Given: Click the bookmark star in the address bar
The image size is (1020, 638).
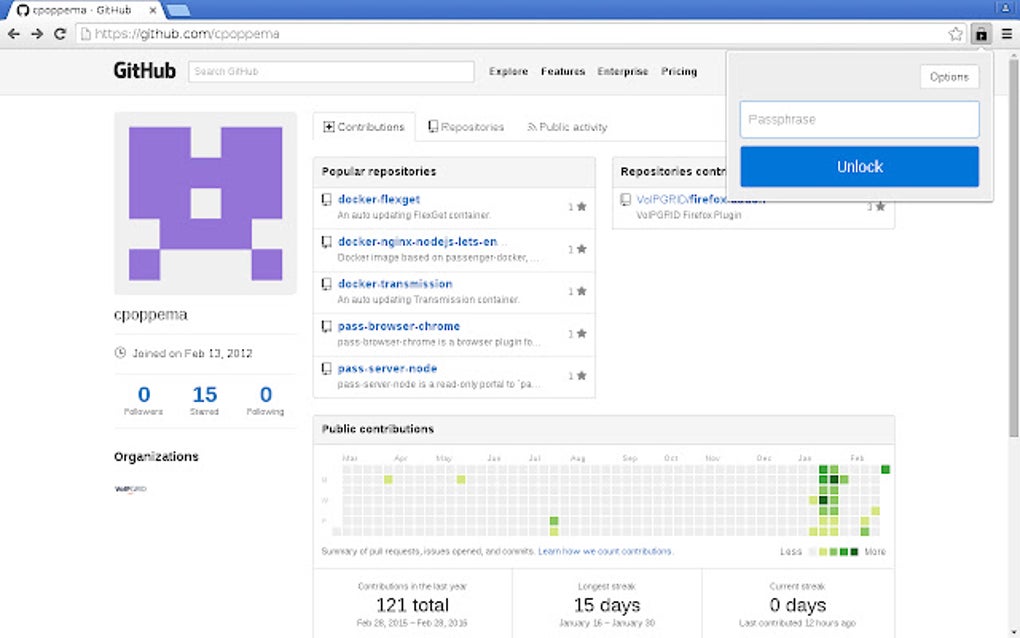Looking at the screenshot, I should tap(955, 33).
